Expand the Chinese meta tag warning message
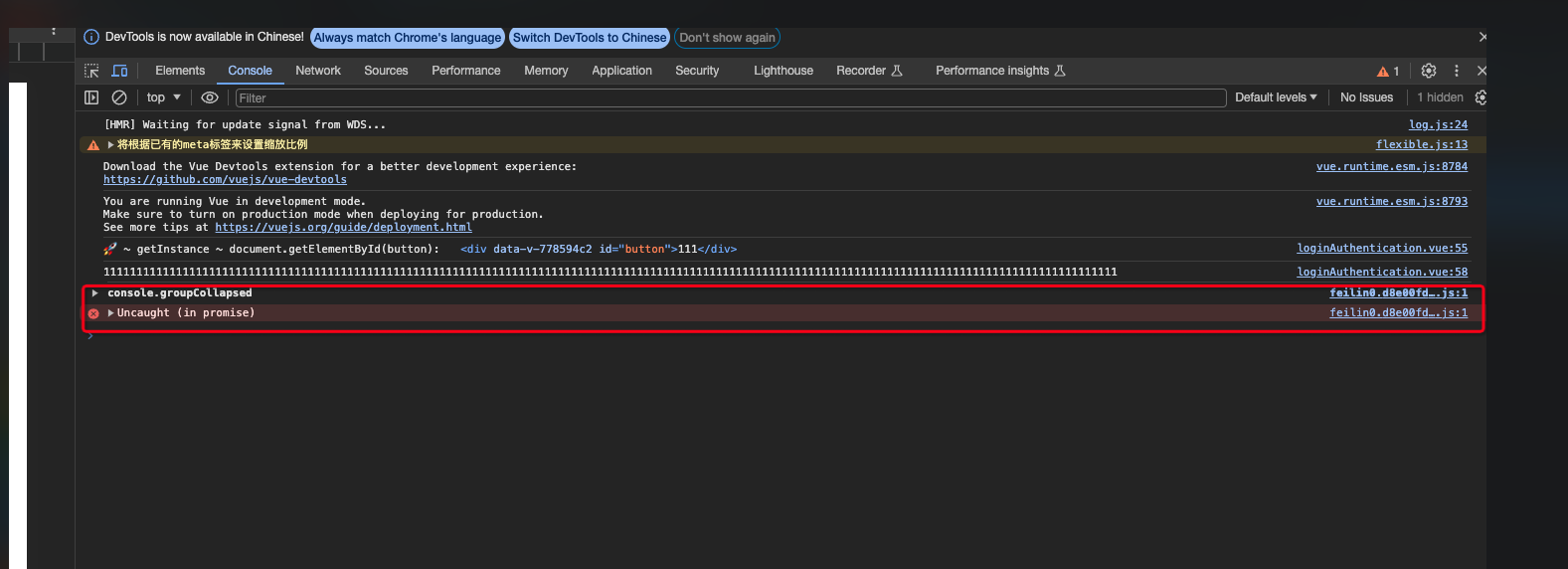The height and width of the screenshot is (569, 1568). coord(110,144)
